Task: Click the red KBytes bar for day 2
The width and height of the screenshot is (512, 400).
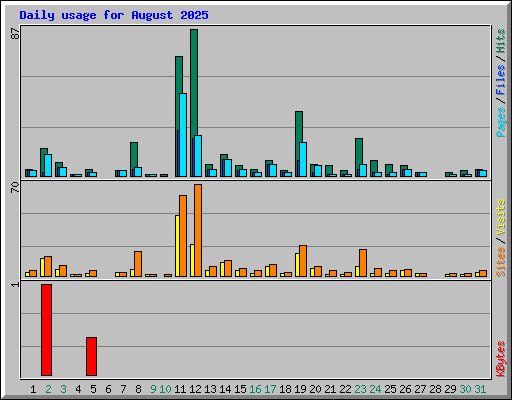Action: [x=47, y=330]
